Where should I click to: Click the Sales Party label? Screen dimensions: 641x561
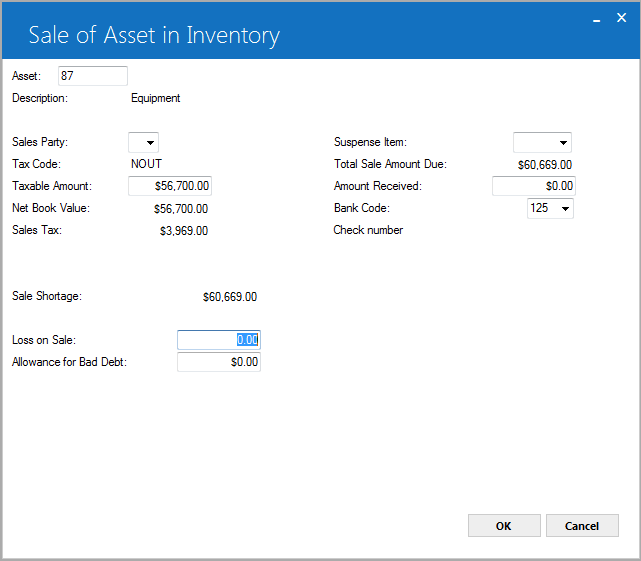[x=40, y=142]
